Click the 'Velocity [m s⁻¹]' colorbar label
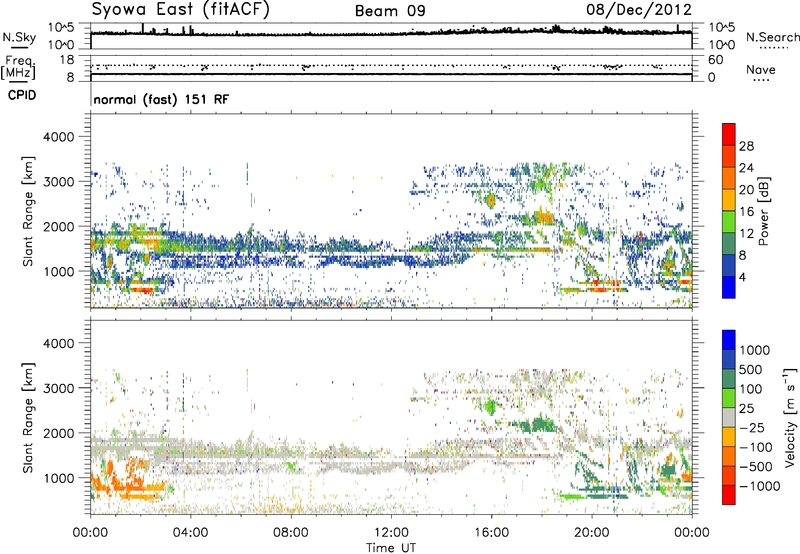Image resolution: width=800 pixels, height=554 pixels. coord(790,417)
